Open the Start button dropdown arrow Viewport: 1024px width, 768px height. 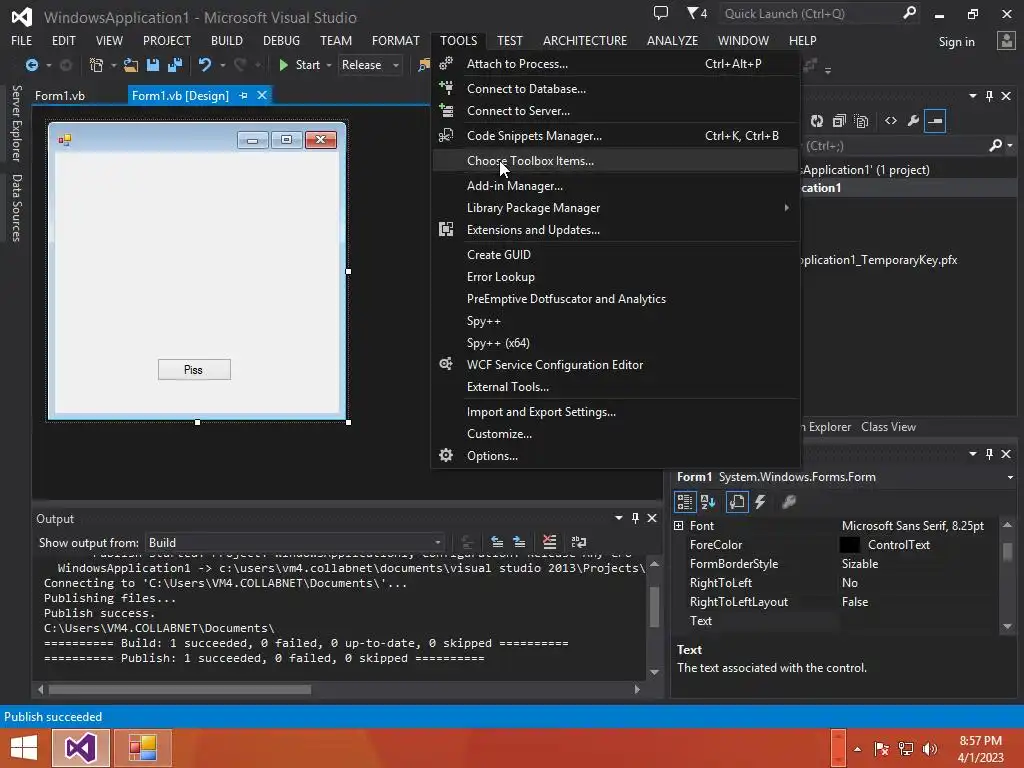coord(328,65)
